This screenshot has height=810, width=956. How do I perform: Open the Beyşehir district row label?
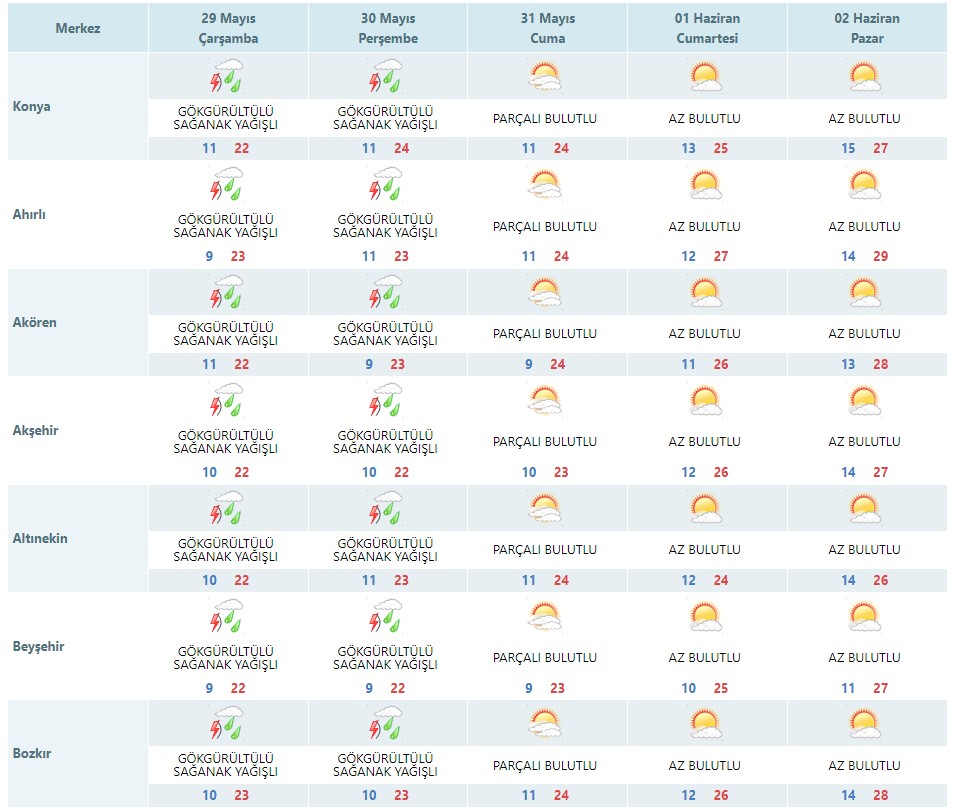38,646
